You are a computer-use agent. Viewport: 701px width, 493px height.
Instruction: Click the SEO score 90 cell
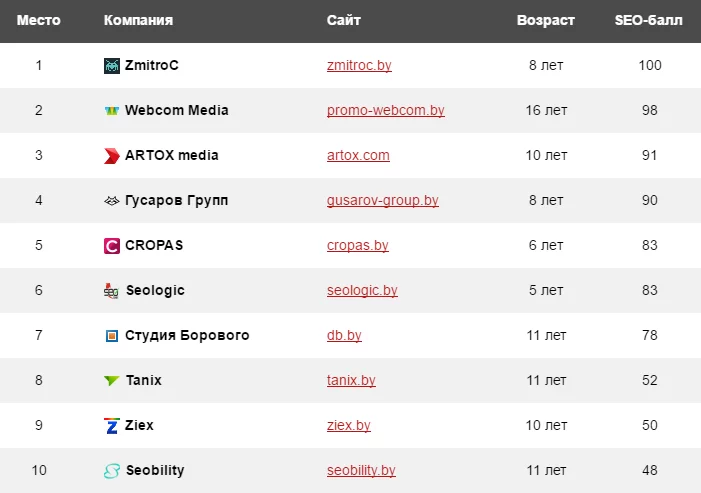click(650, 200)
